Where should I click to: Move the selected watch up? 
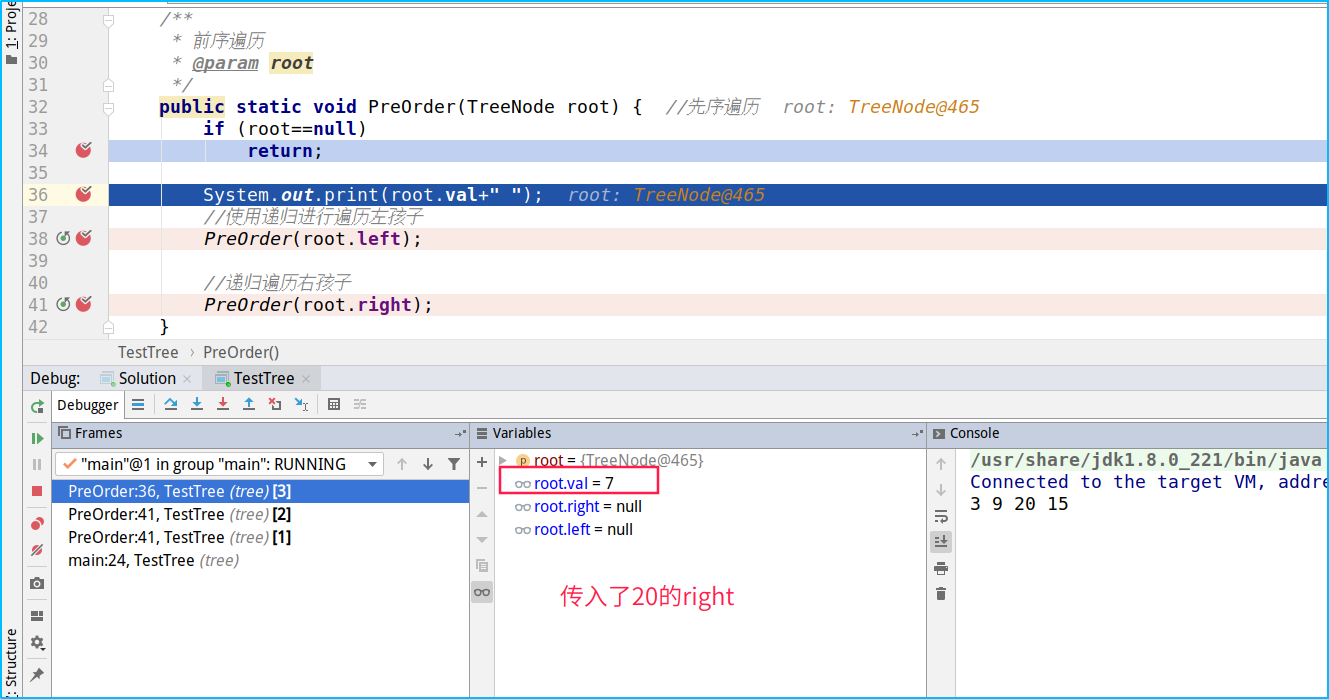click(x=482, y=514)
